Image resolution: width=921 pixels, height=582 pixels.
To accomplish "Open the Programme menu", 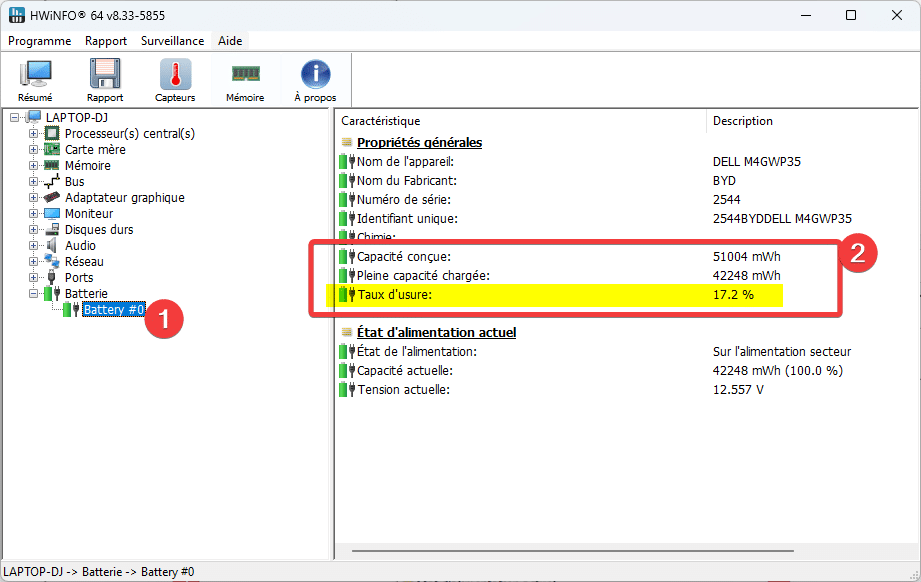I will pos(40,41).
